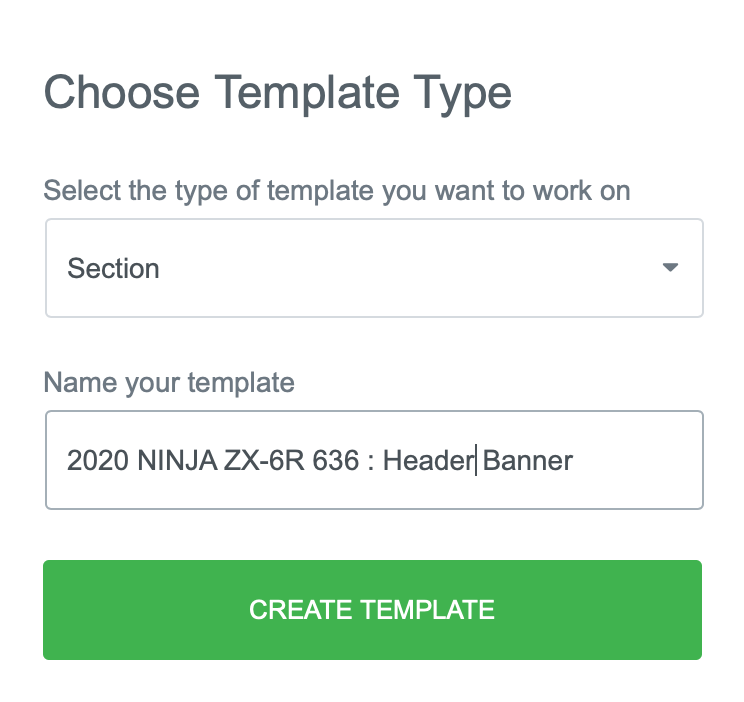Click the 'Choose Template Type' heading
Screen dimensions: 744x702
tap(278, 93)
